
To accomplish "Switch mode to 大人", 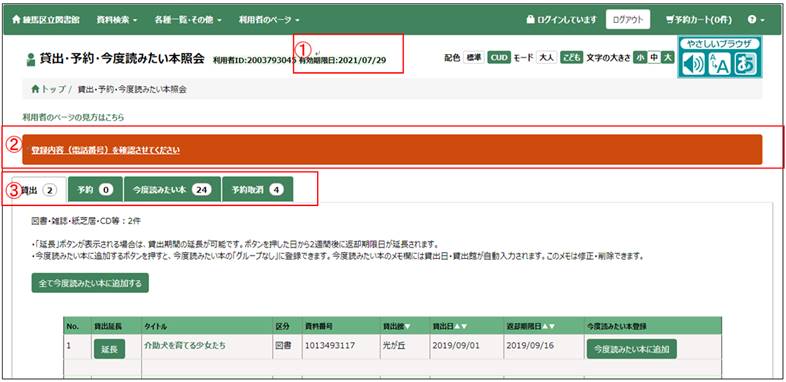I will (546, 58).
